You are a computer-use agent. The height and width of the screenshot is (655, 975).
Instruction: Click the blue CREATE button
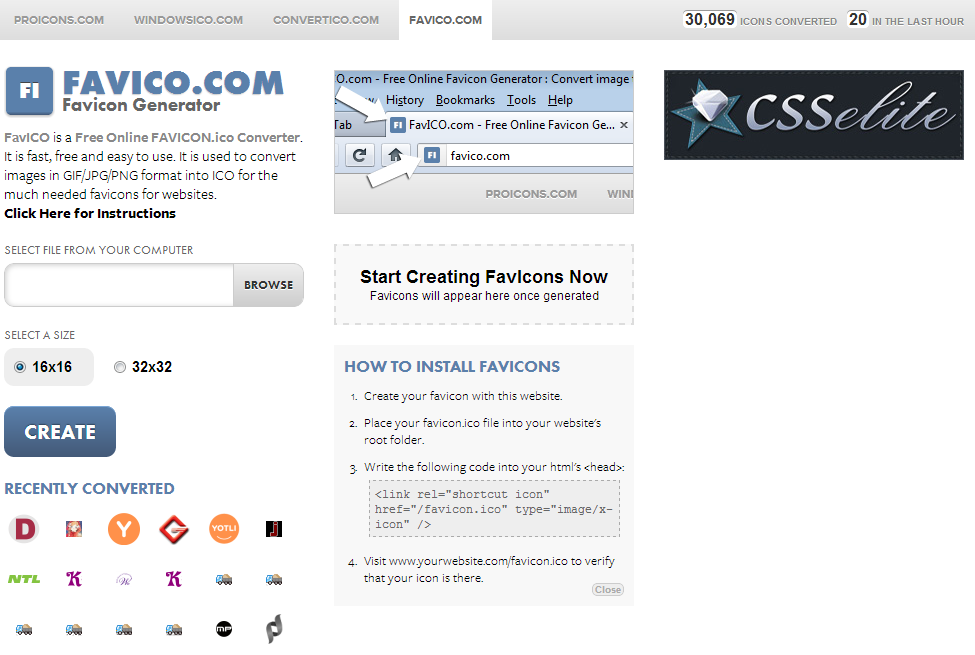coord(60,432)
